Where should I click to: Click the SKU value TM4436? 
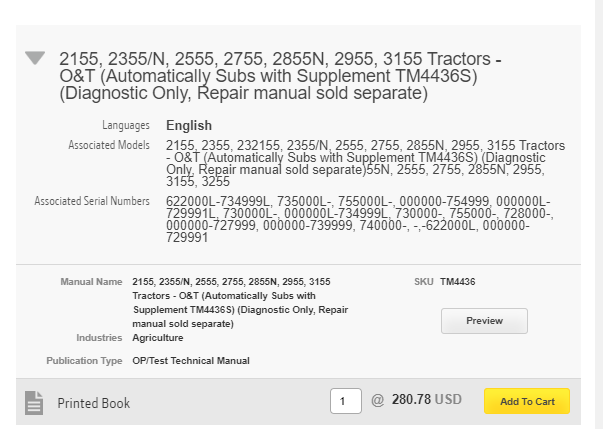[458, 282]
